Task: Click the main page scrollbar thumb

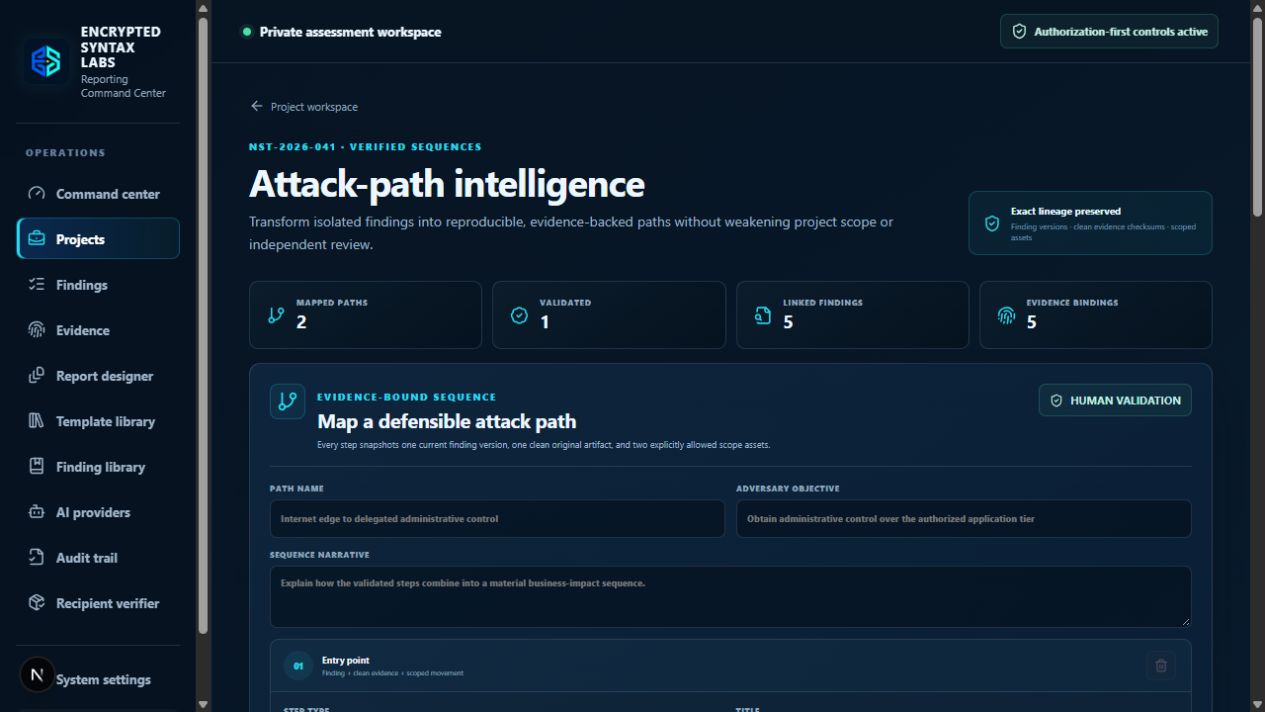Action: [x=1257, y=115]
